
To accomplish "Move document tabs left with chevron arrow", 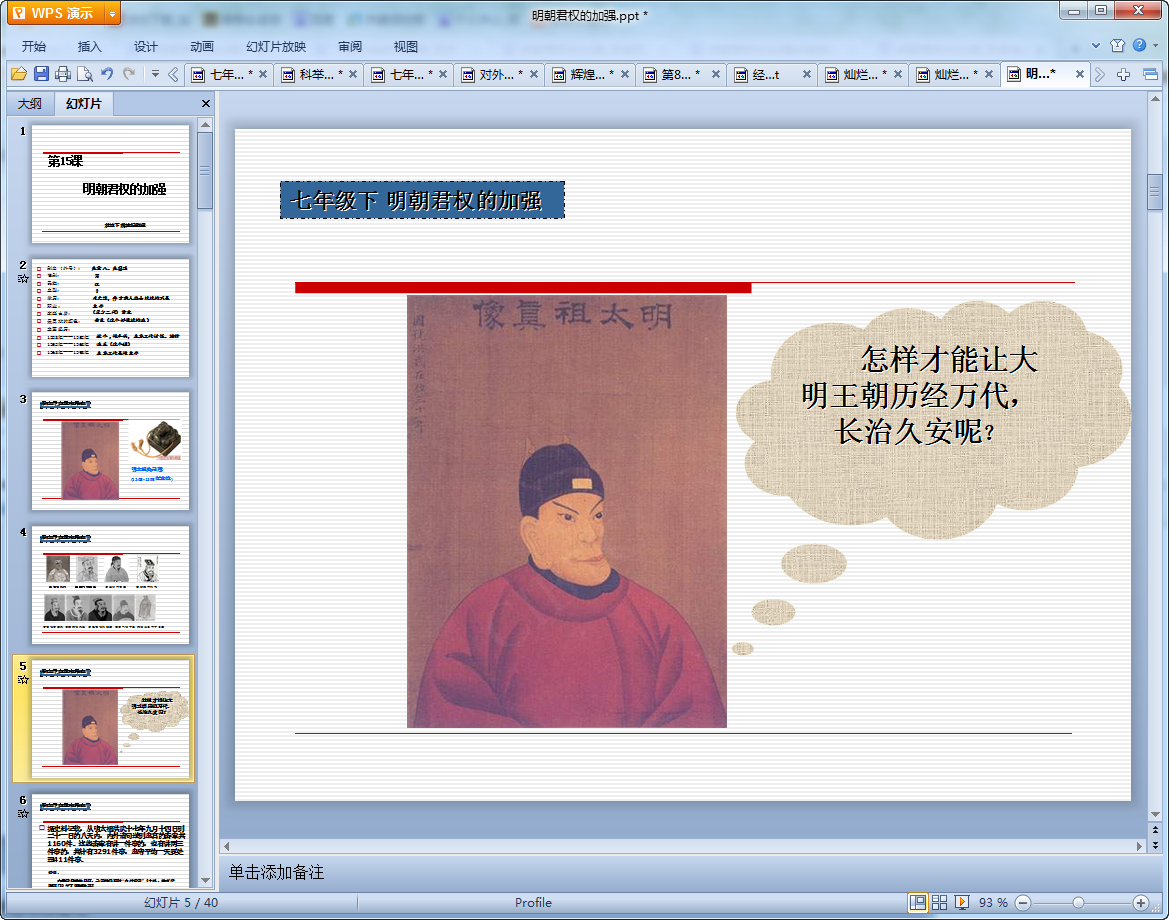I will pyautogui.click(x=173, y=74).
